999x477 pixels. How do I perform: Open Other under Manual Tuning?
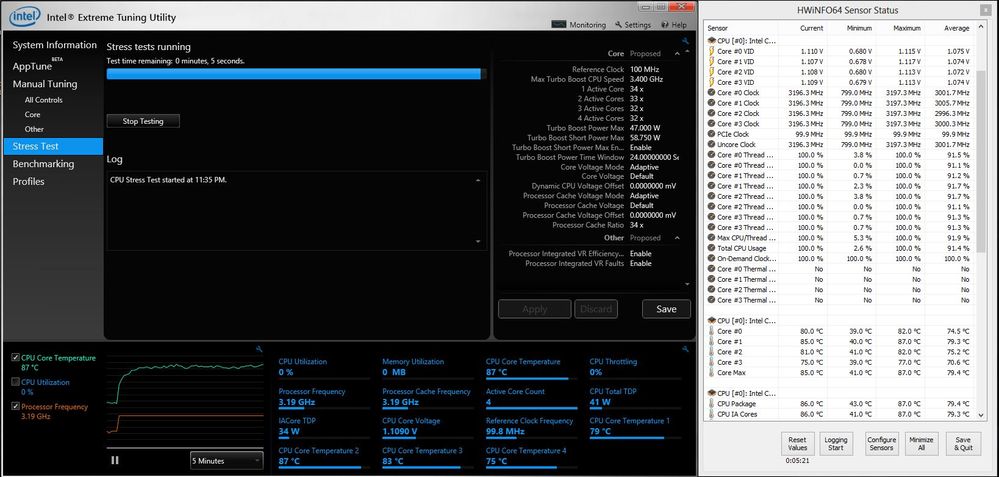34,129
